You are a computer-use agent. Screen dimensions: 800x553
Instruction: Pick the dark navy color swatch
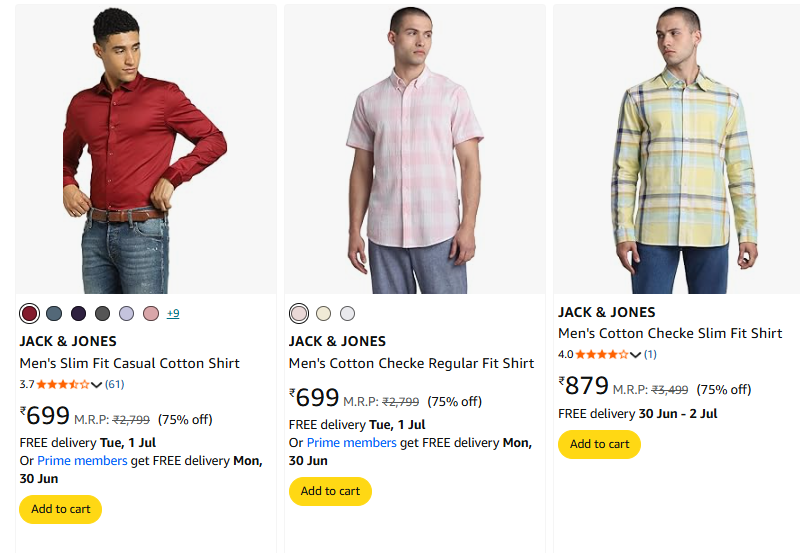coord(78,314)
